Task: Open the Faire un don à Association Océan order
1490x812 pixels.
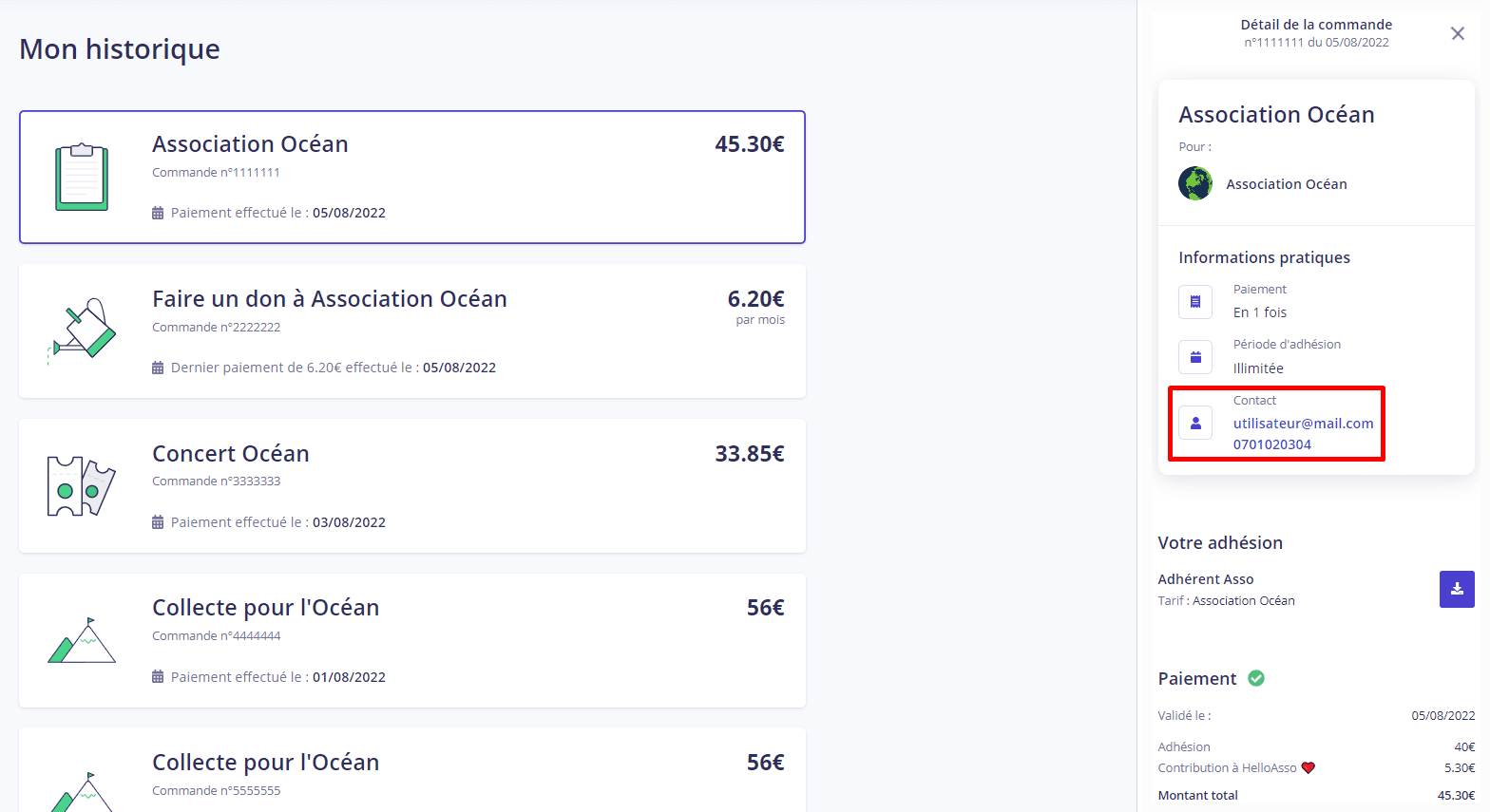Action: pyautogui.click(x=412, y=331)
